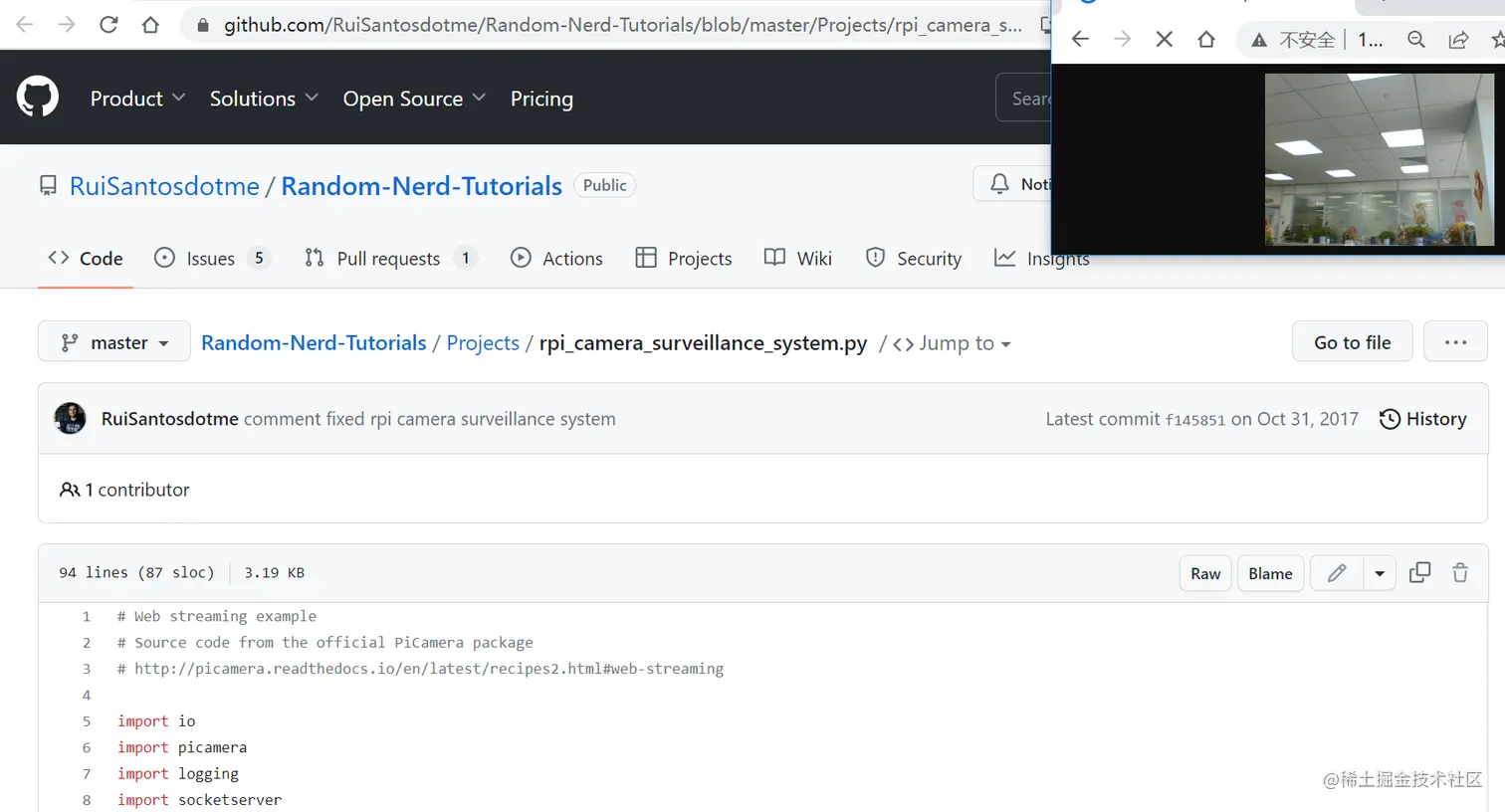Open the master branch selector dropdown

coord(113,342)
